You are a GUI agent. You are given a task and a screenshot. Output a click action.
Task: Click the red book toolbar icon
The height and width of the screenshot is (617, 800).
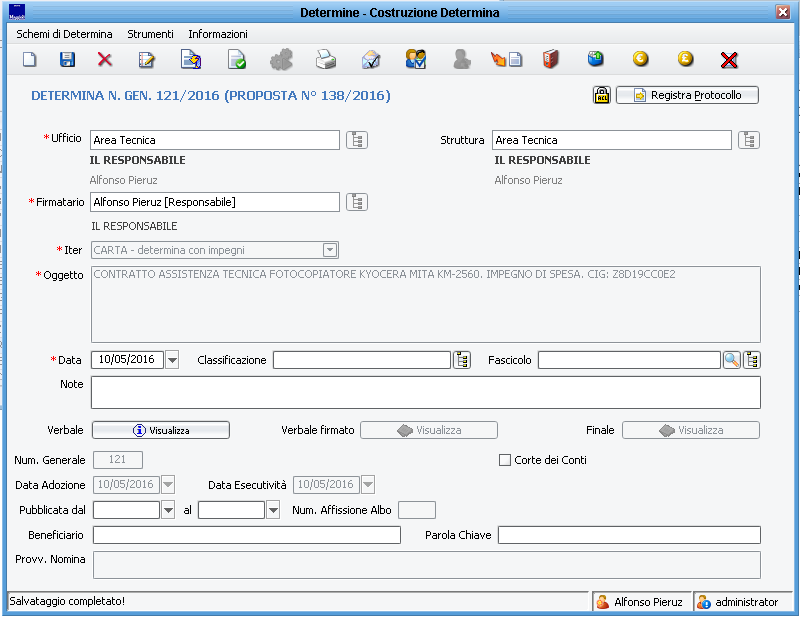point(550,60)
